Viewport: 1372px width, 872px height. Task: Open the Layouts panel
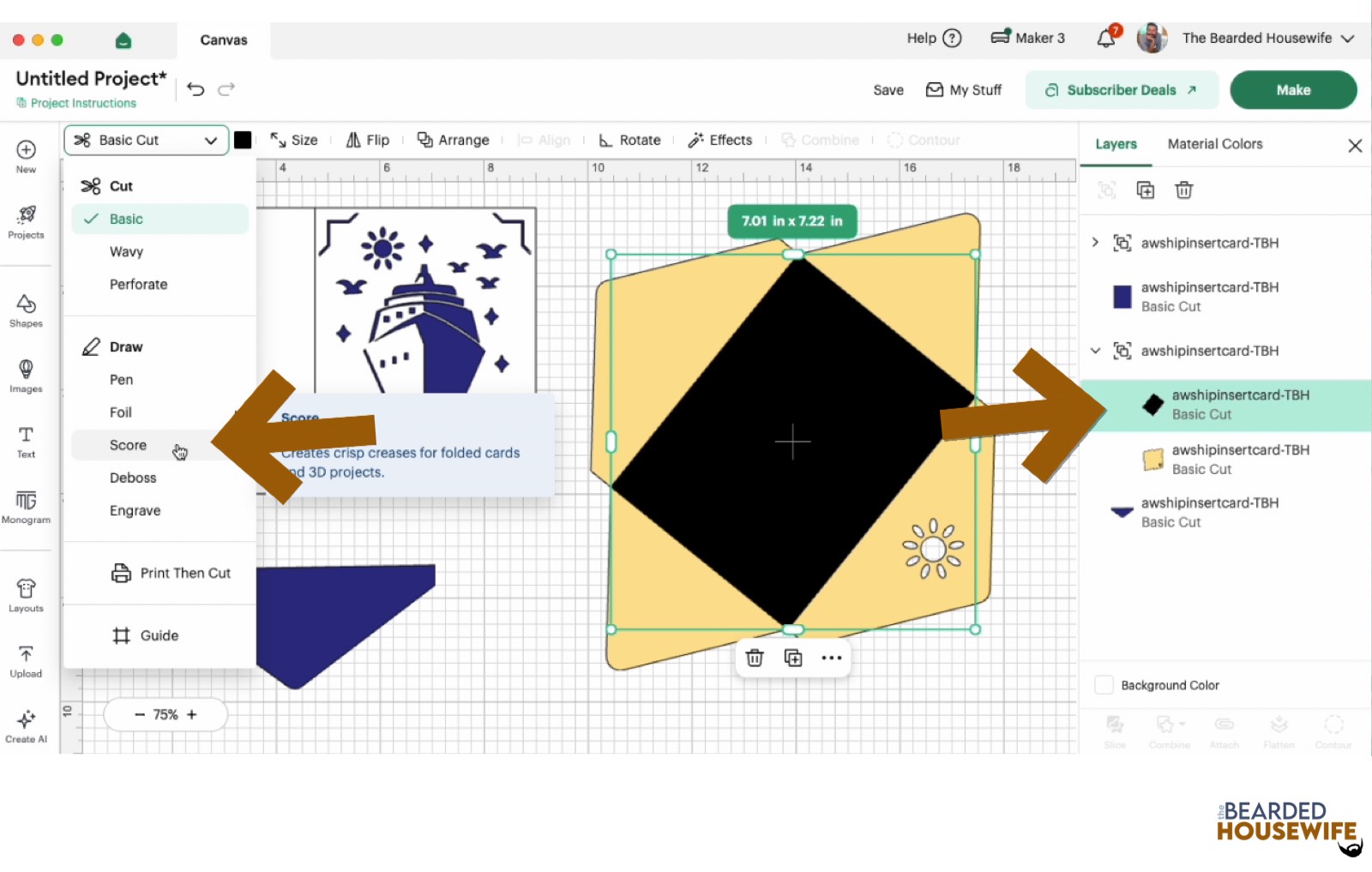26,595
